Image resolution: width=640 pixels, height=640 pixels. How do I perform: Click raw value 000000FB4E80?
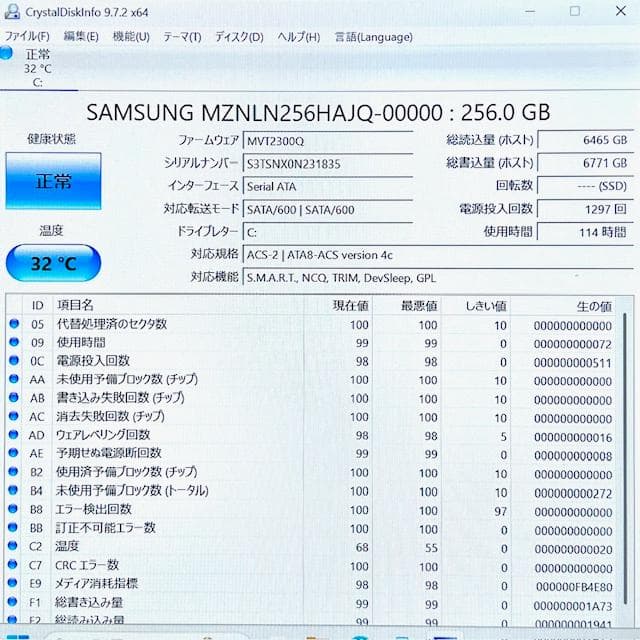click(574, 587)
